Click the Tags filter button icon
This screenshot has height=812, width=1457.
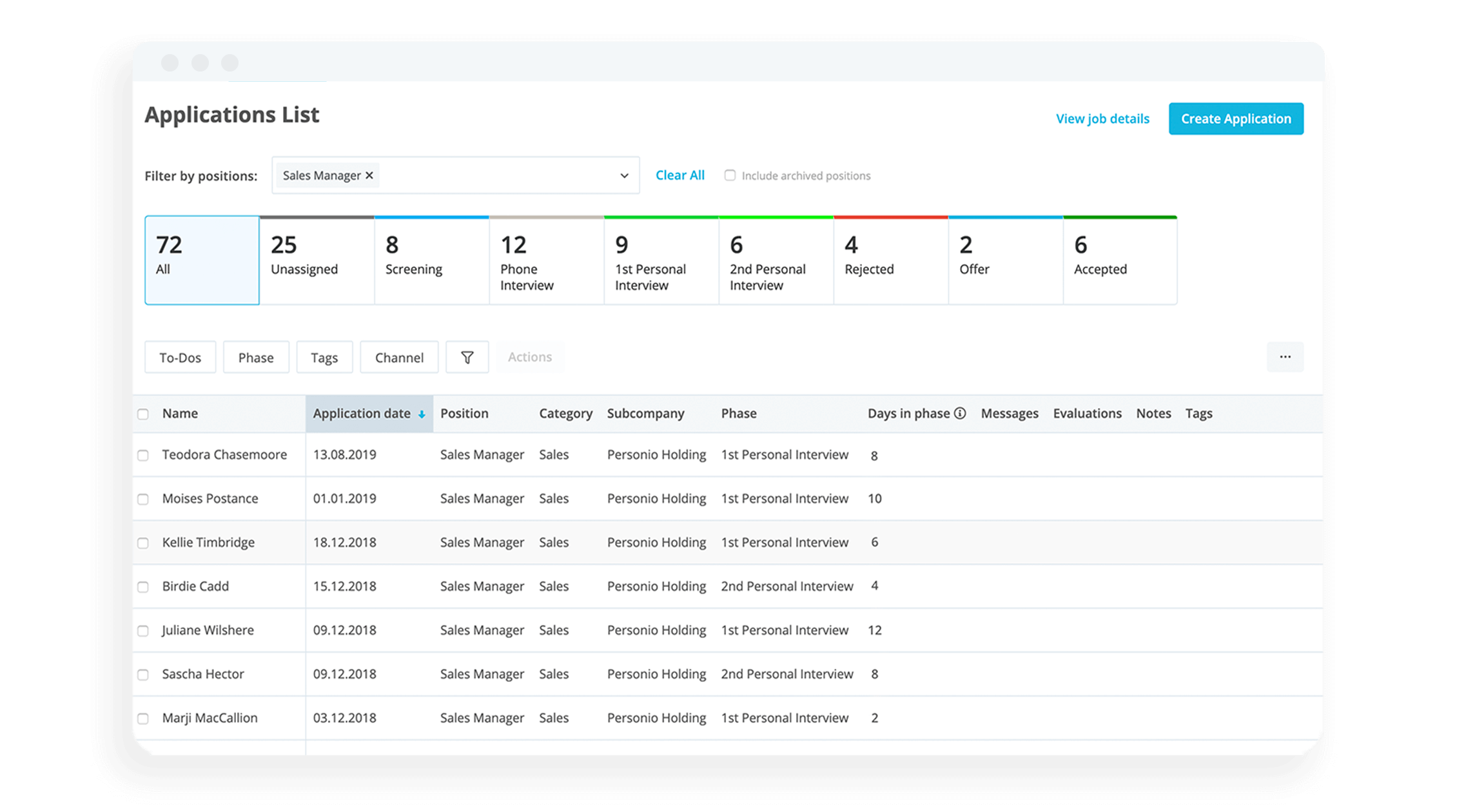tap(324, 356)
